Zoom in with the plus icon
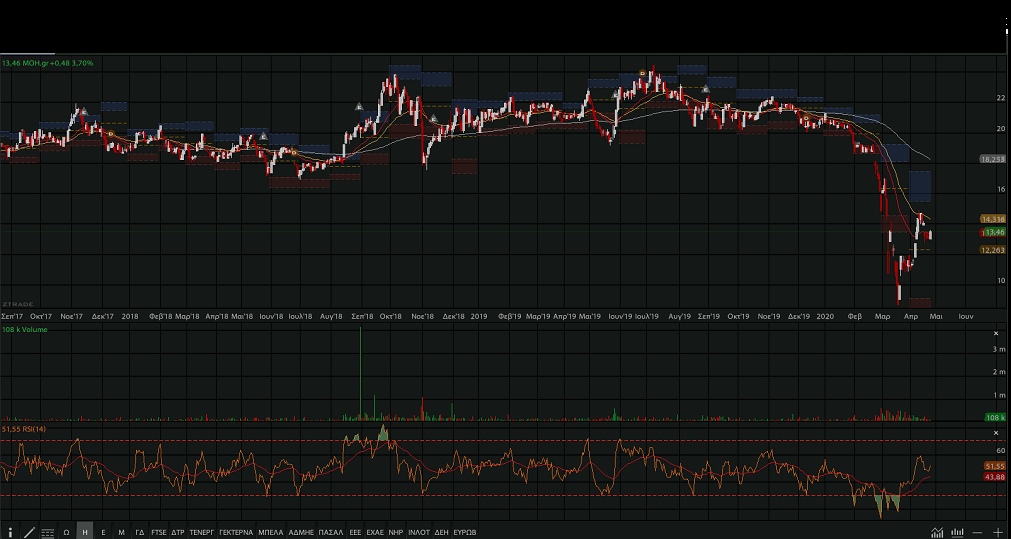 pos(998,532)
